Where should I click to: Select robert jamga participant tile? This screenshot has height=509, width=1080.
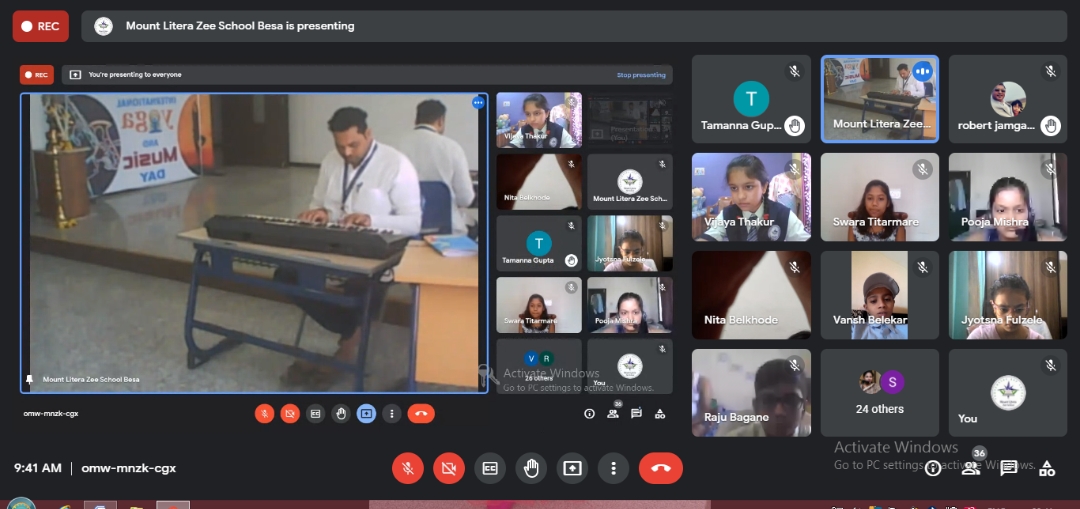[x=1008, y=99]
